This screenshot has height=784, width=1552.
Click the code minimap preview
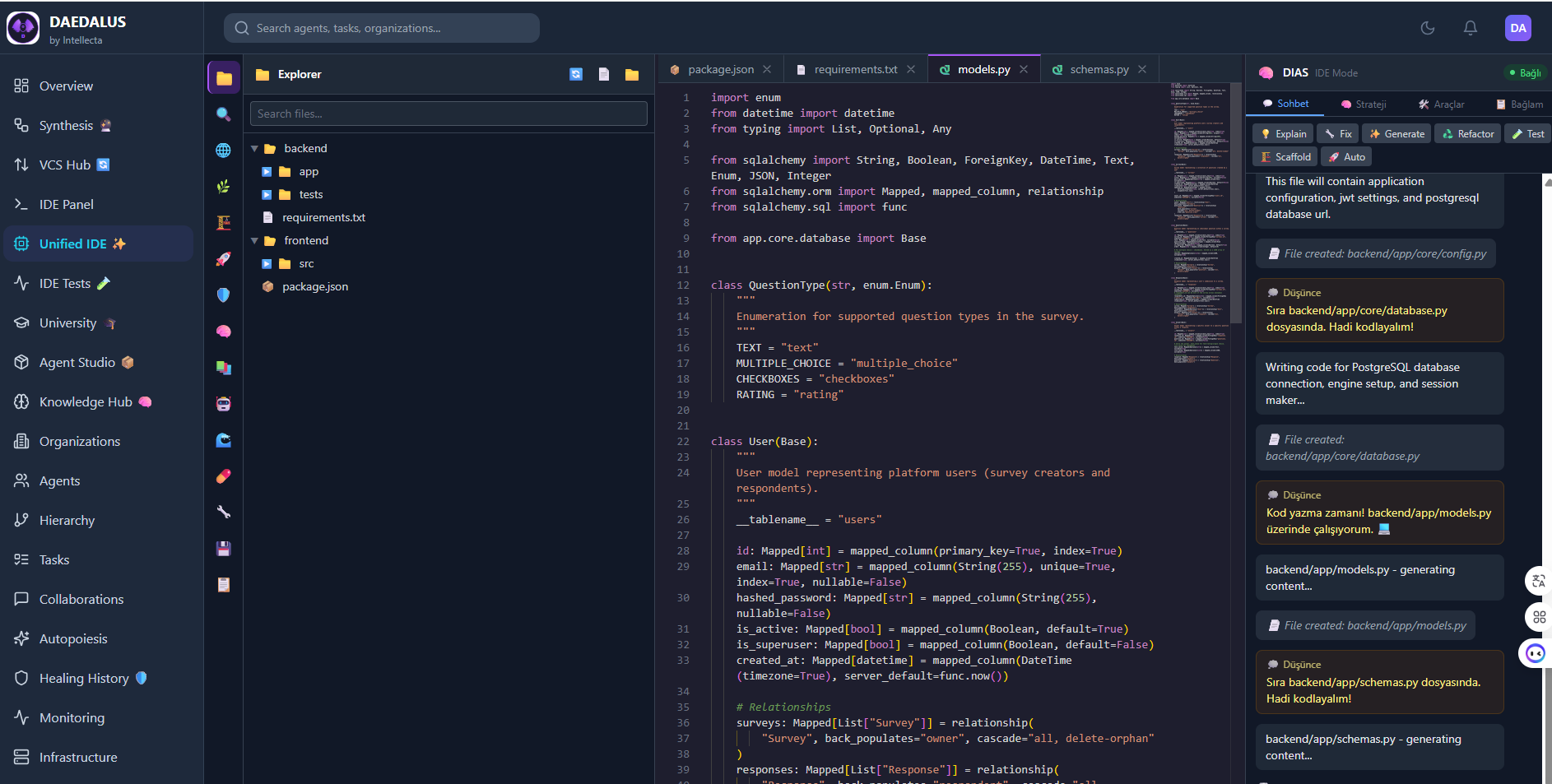tap(1200, 222)
